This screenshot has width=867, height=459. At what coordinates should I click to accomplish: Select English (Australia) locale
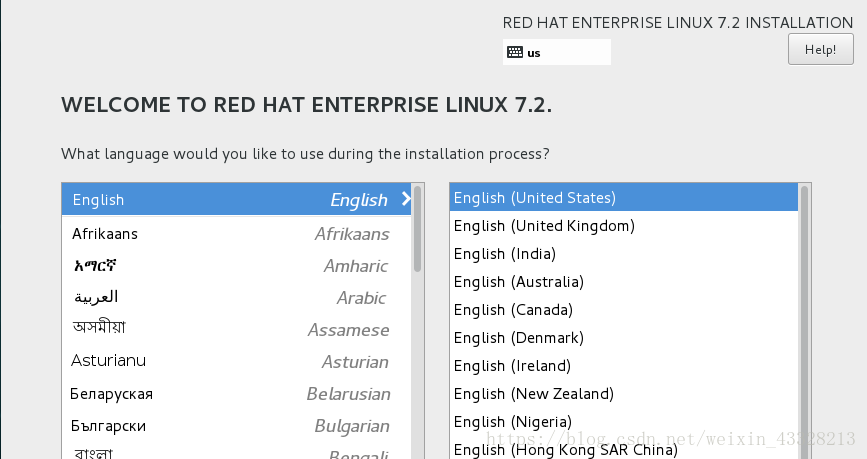(x=624, y=281)
